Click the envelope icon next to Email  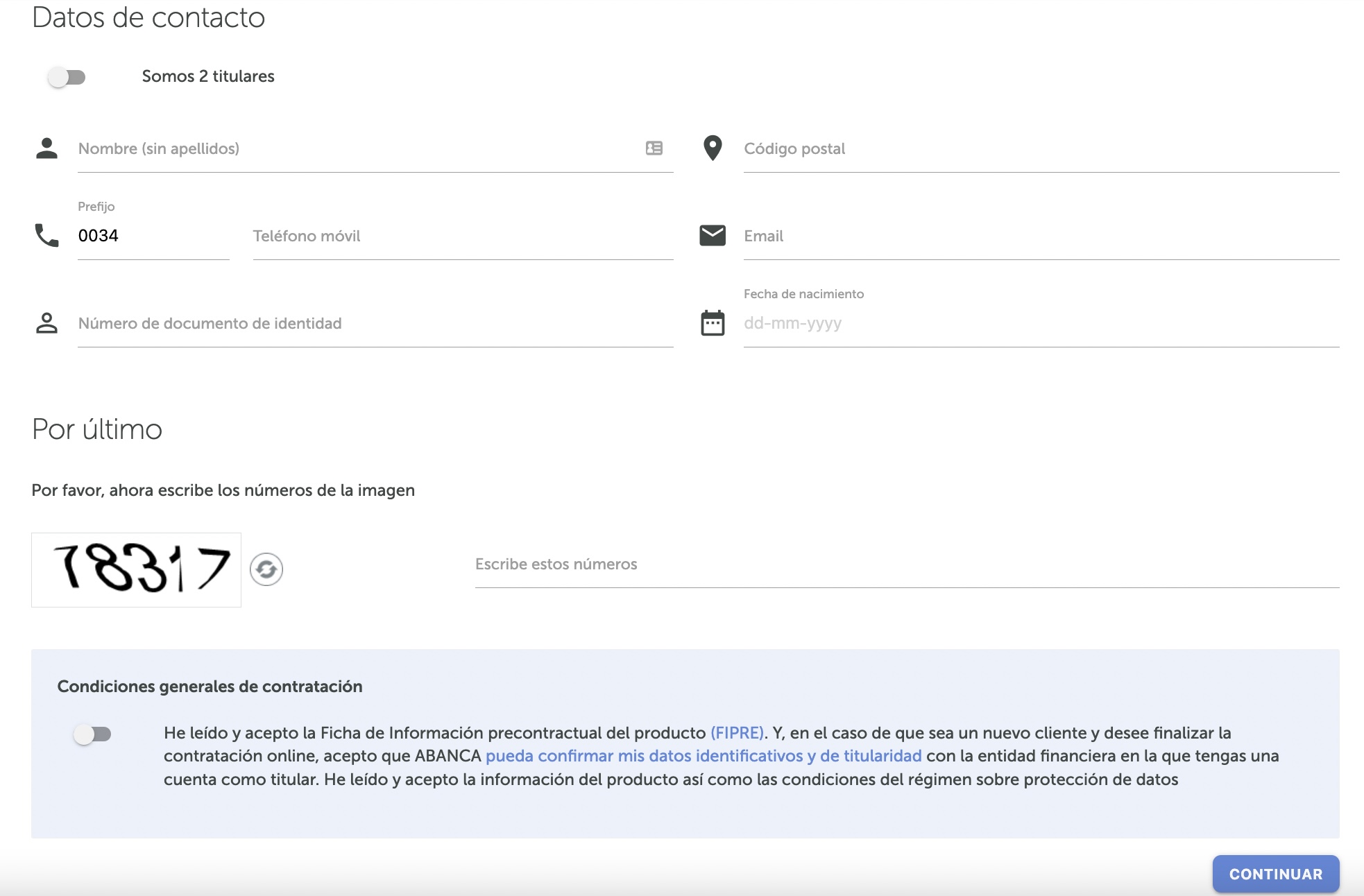click(x=713, y=235)
